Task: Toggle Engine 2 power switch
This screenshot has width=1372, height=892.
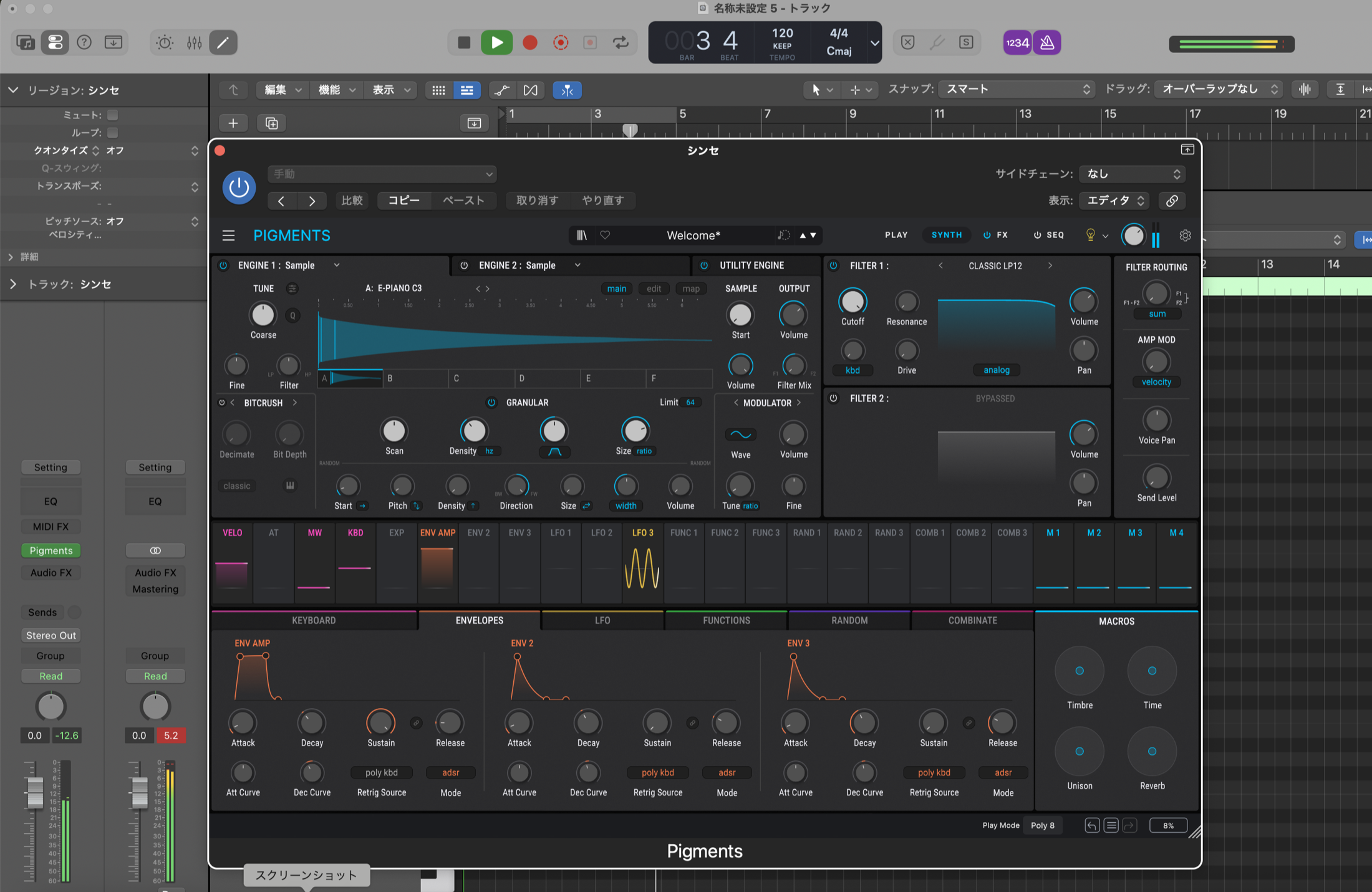Action: point(464,266)
